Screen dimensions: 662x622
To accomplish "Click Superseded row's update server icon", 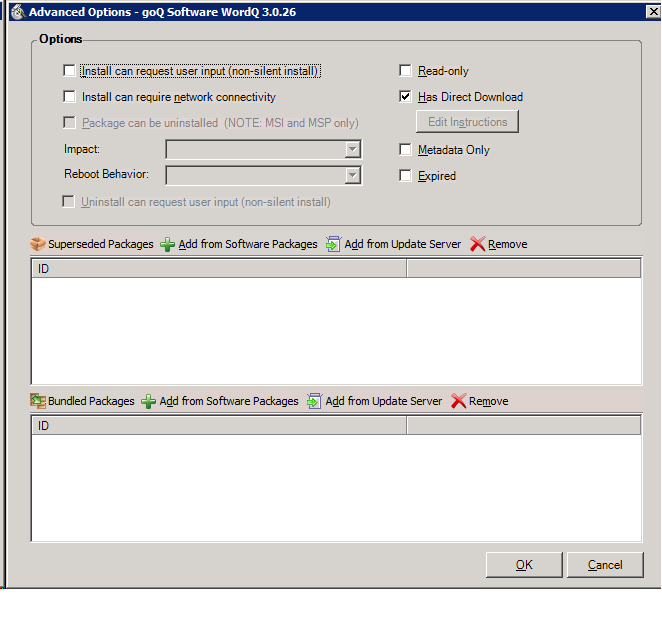I will coord(334,244).
